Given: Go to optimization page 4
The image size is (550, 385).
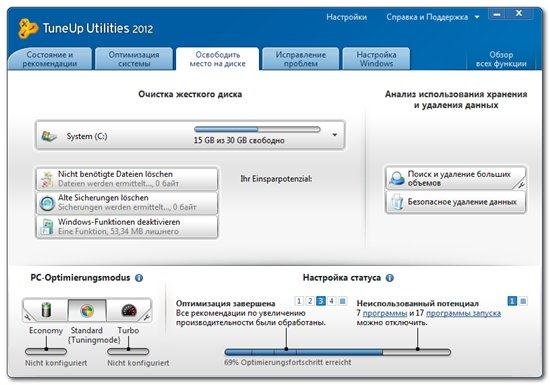Looking at the screenshot, I should [332, 301].
